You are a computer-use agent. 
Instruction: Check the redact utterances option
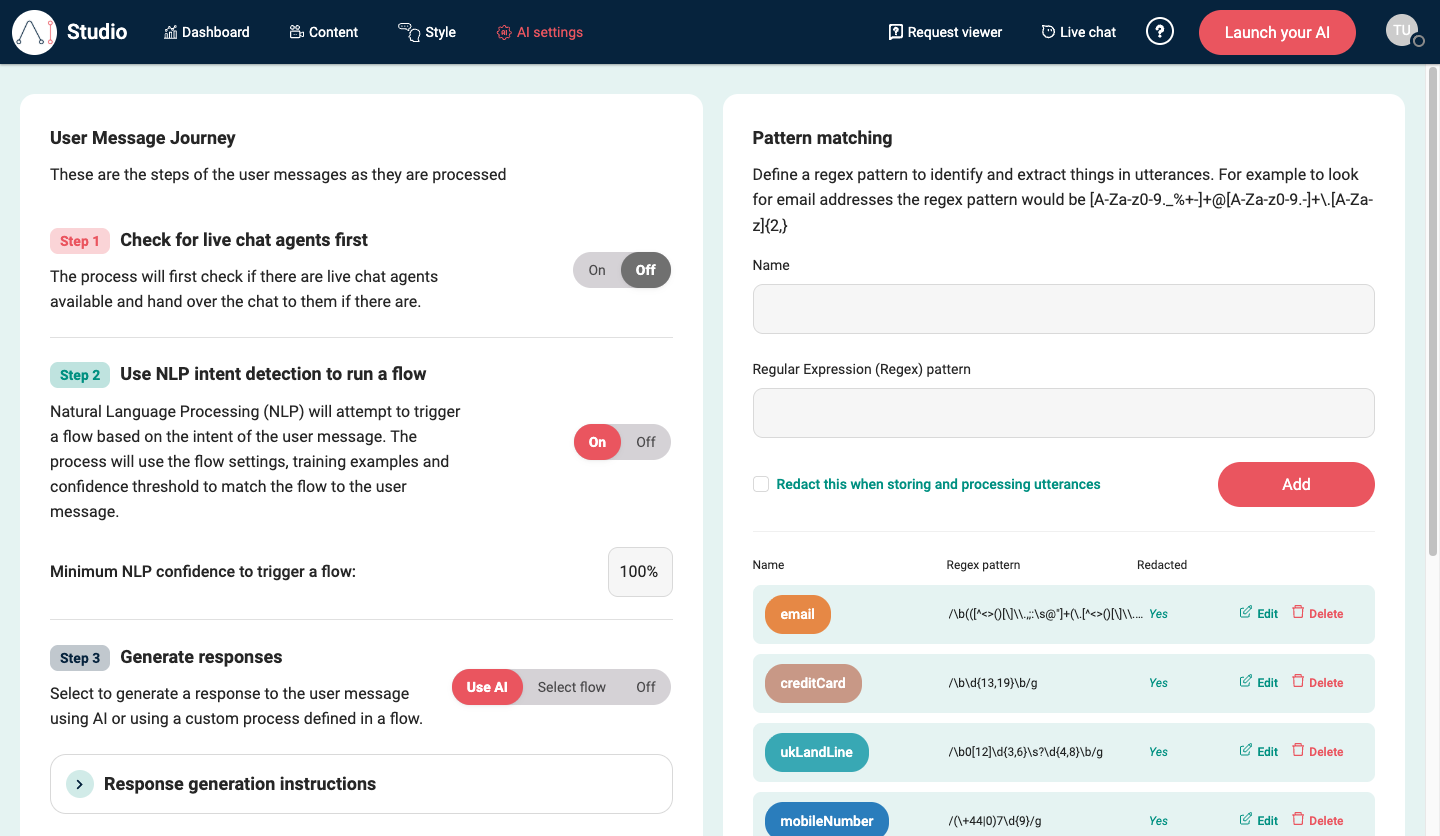tap(761, 484)
